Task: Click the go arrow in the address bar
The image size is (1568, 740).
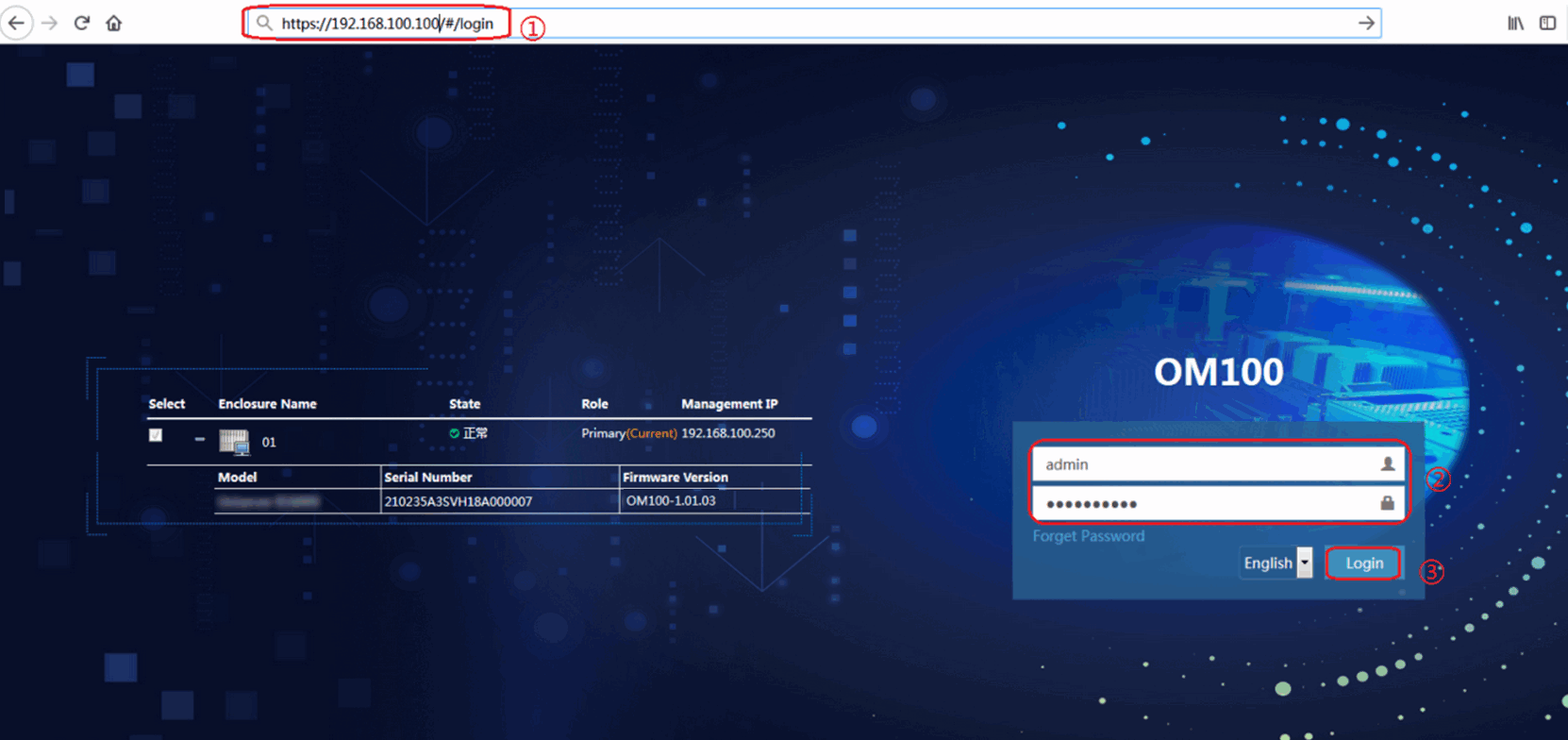Action: point(1366,23)
